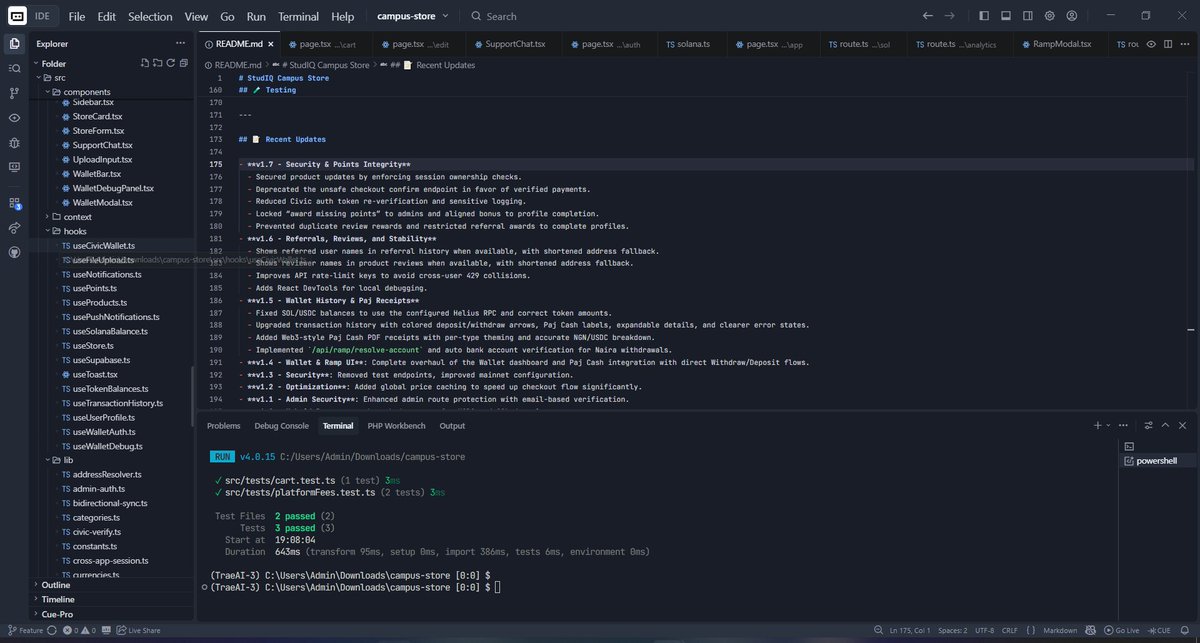Click the errors and warnings status indicator
Viewport: 1200px width, 643px height.
click(x=79, y=631)
